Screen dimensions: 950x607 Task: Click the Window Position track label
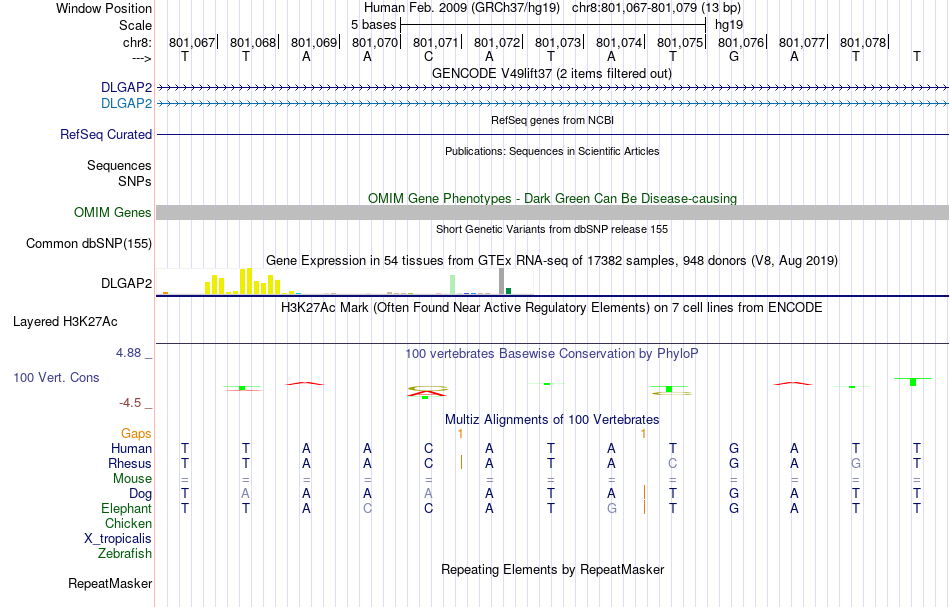point(104,8)
